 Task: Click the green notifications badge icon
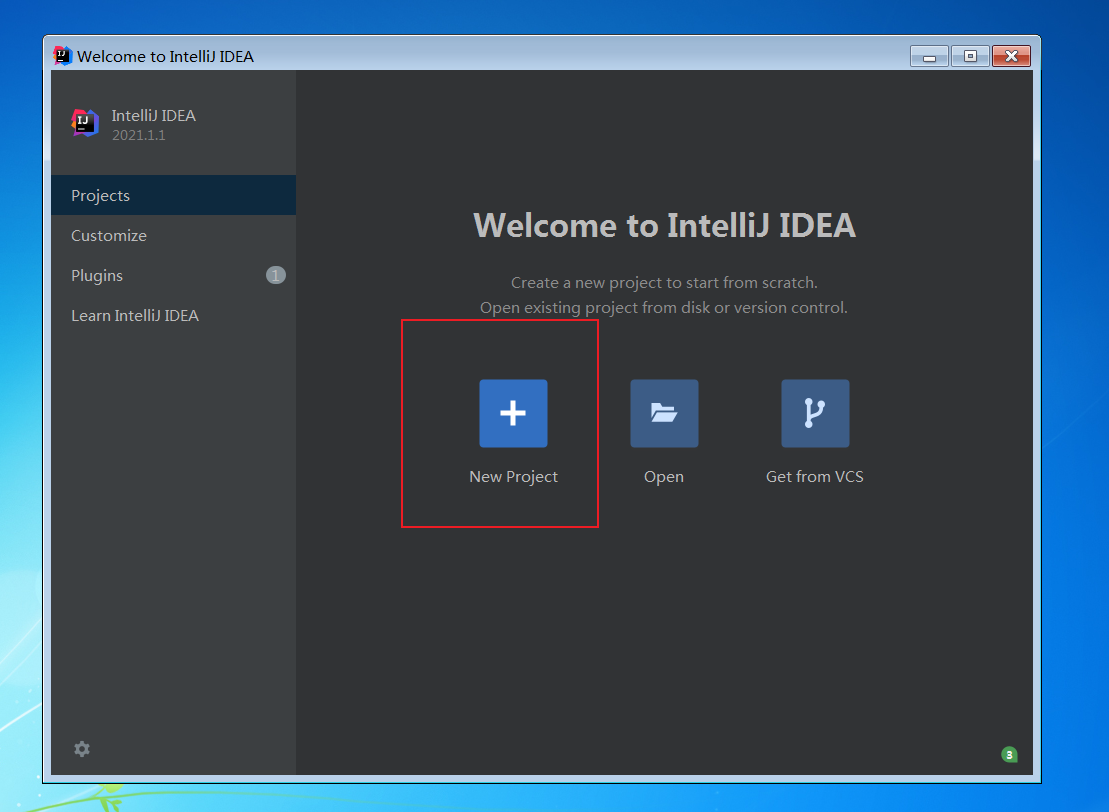pos(1009,755)
